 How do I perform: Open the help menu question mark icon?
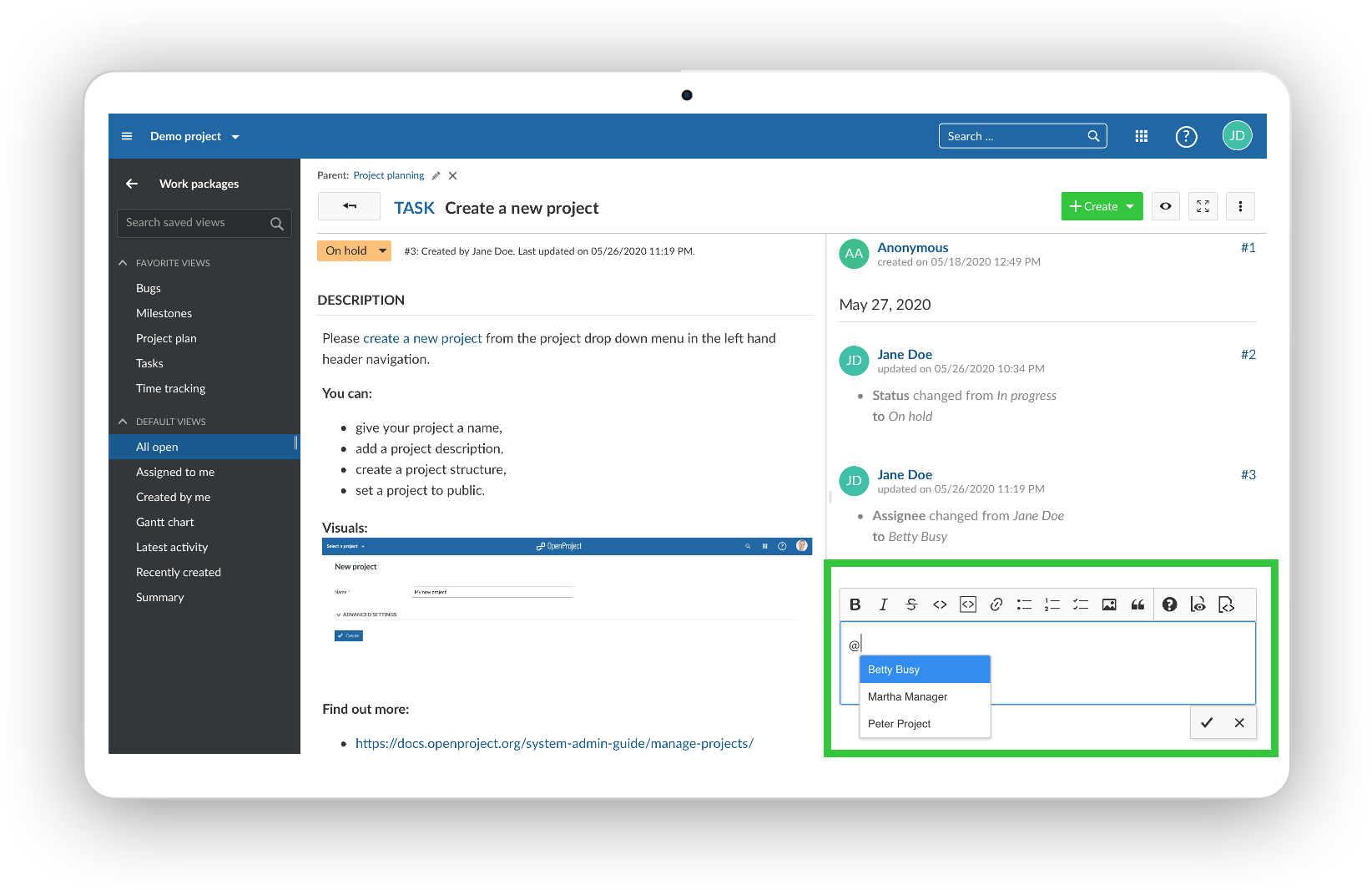pos(1186,136)
